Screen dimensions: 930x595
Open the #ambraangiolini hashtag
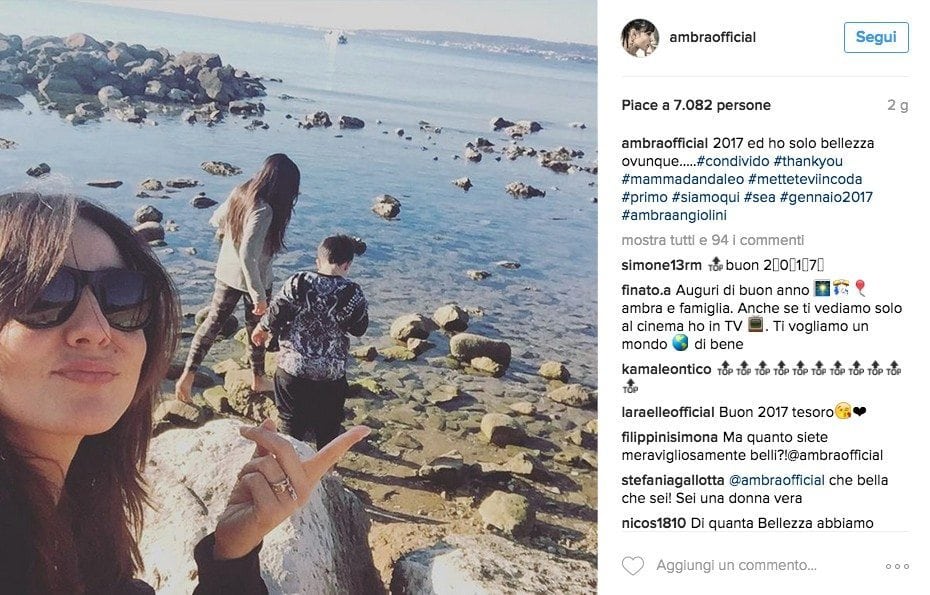(x=674, y=215)
